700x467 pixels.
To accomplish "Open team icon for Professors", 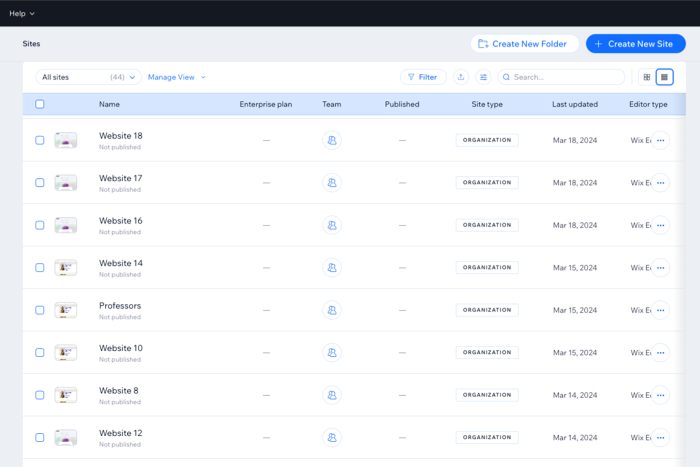I will click(332, 310).
